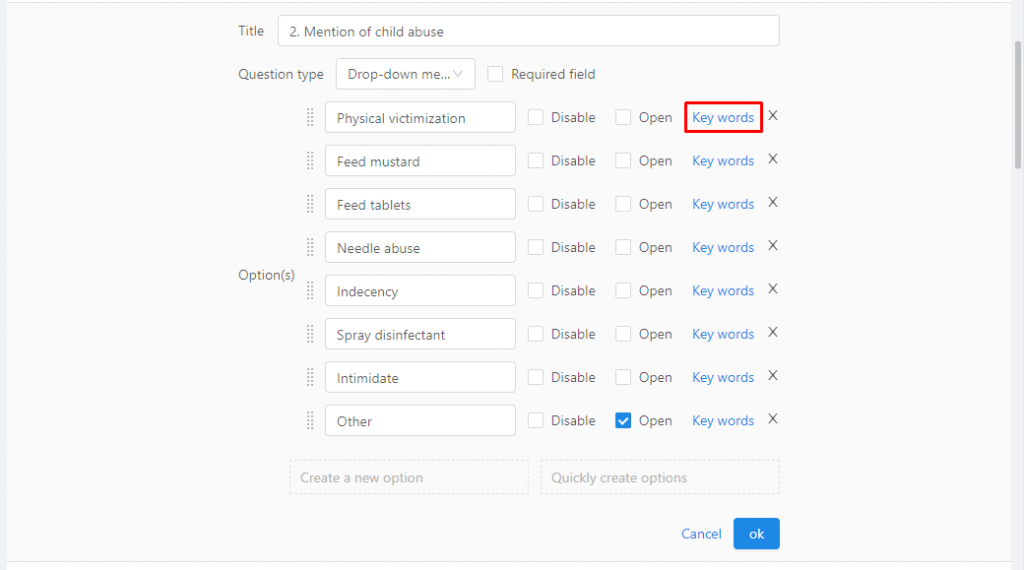Click the Quickly create options box

click(x=660, y=477)
